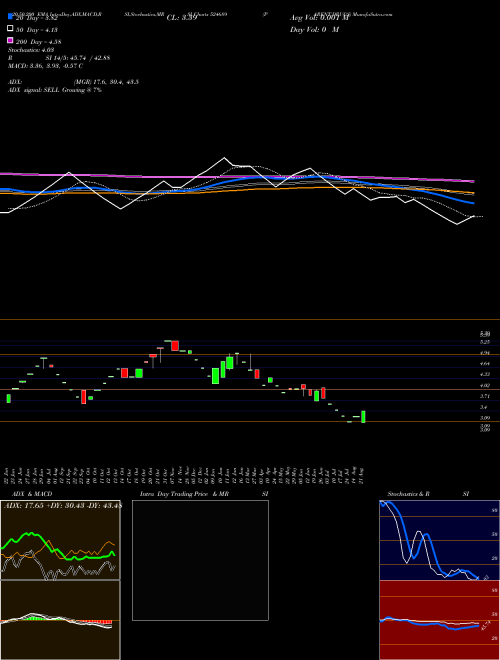
Task: Click the 'CL: 3.39' closing price label
Action: (x=182, y=18)
